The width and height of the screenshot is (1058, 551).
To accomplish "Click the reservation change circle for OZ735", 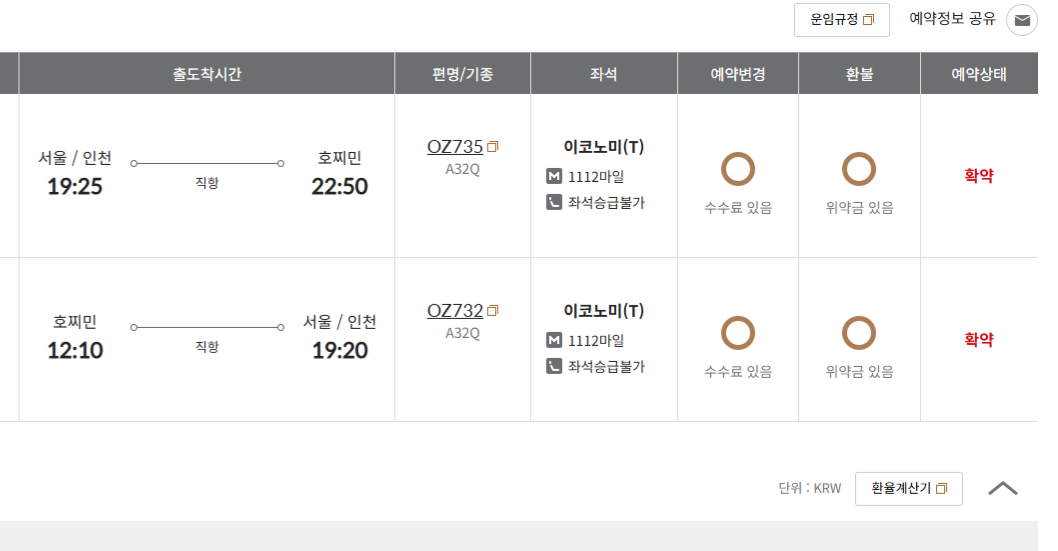I will (x=738, y=170).
